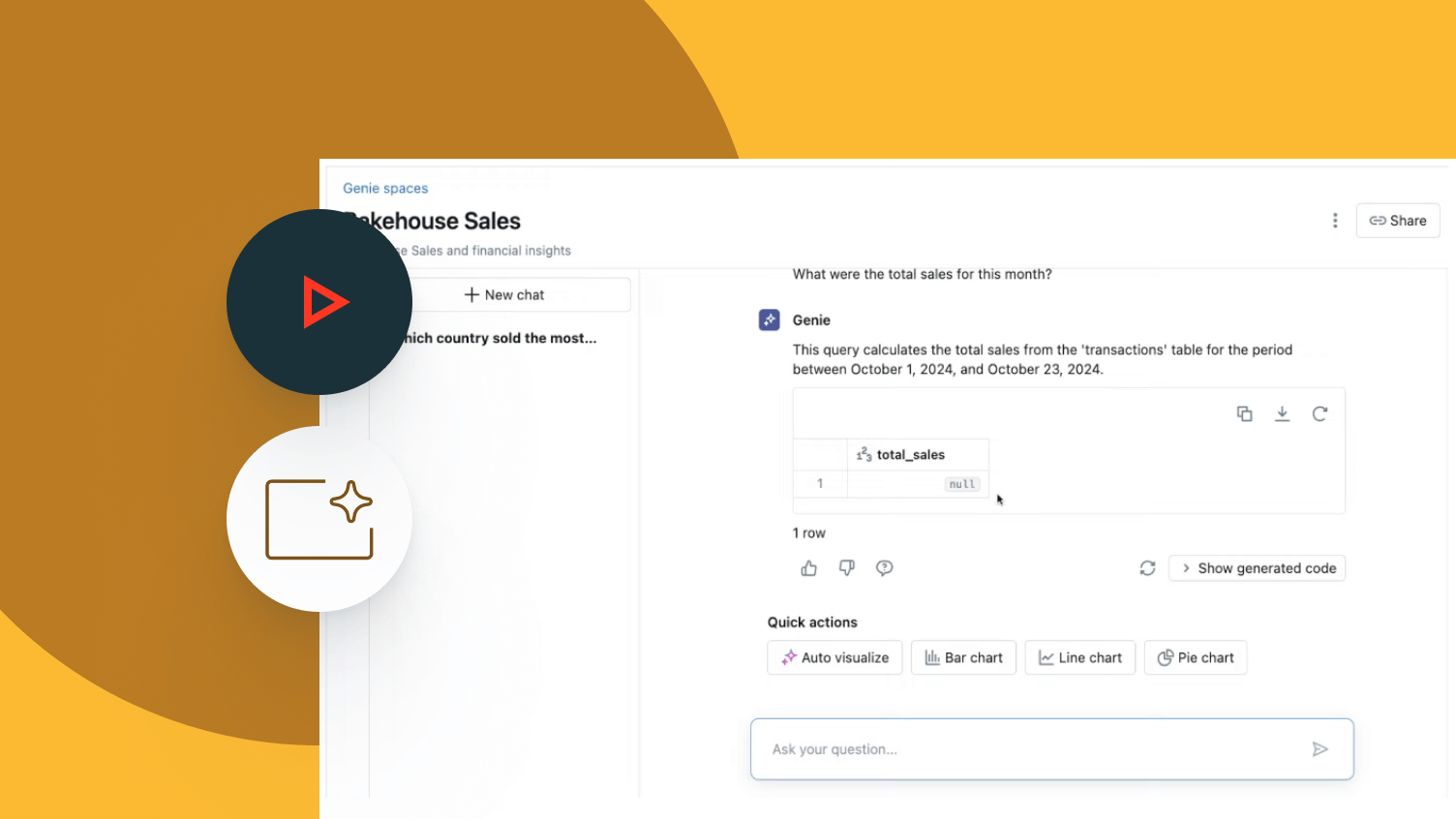The width and height of the screenshot is (1456, 819).
Task: Copy the result table with the copy icon
Action: 1245,413
